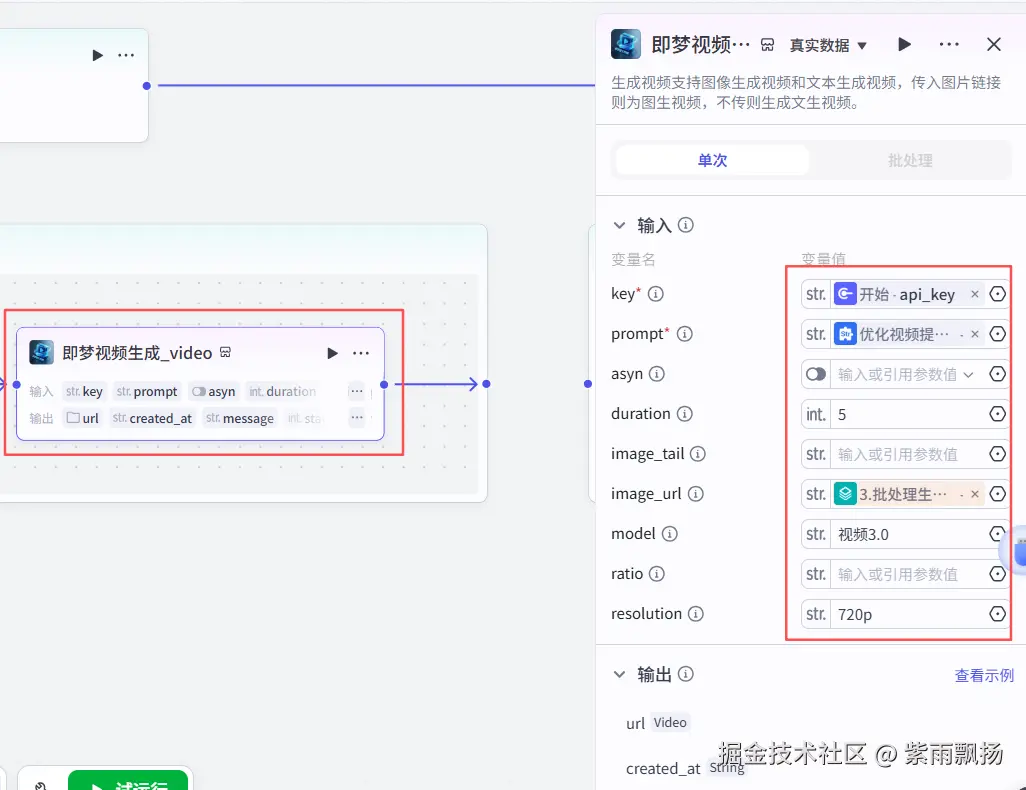Open variable picker for image_tail row
Viewport: 1026px width, 790px height.
997,454
